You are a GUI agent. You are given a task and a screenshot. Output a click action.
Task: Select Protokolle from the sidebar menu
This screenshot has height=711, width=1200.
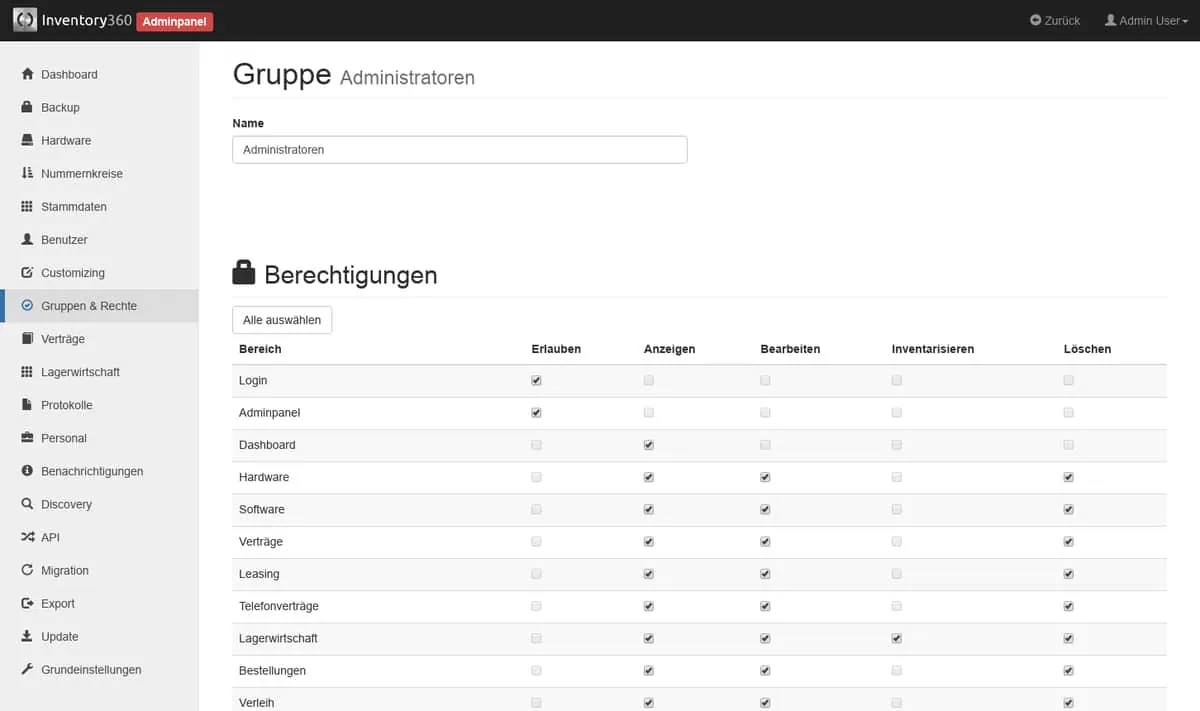click(x=66, y=405)
